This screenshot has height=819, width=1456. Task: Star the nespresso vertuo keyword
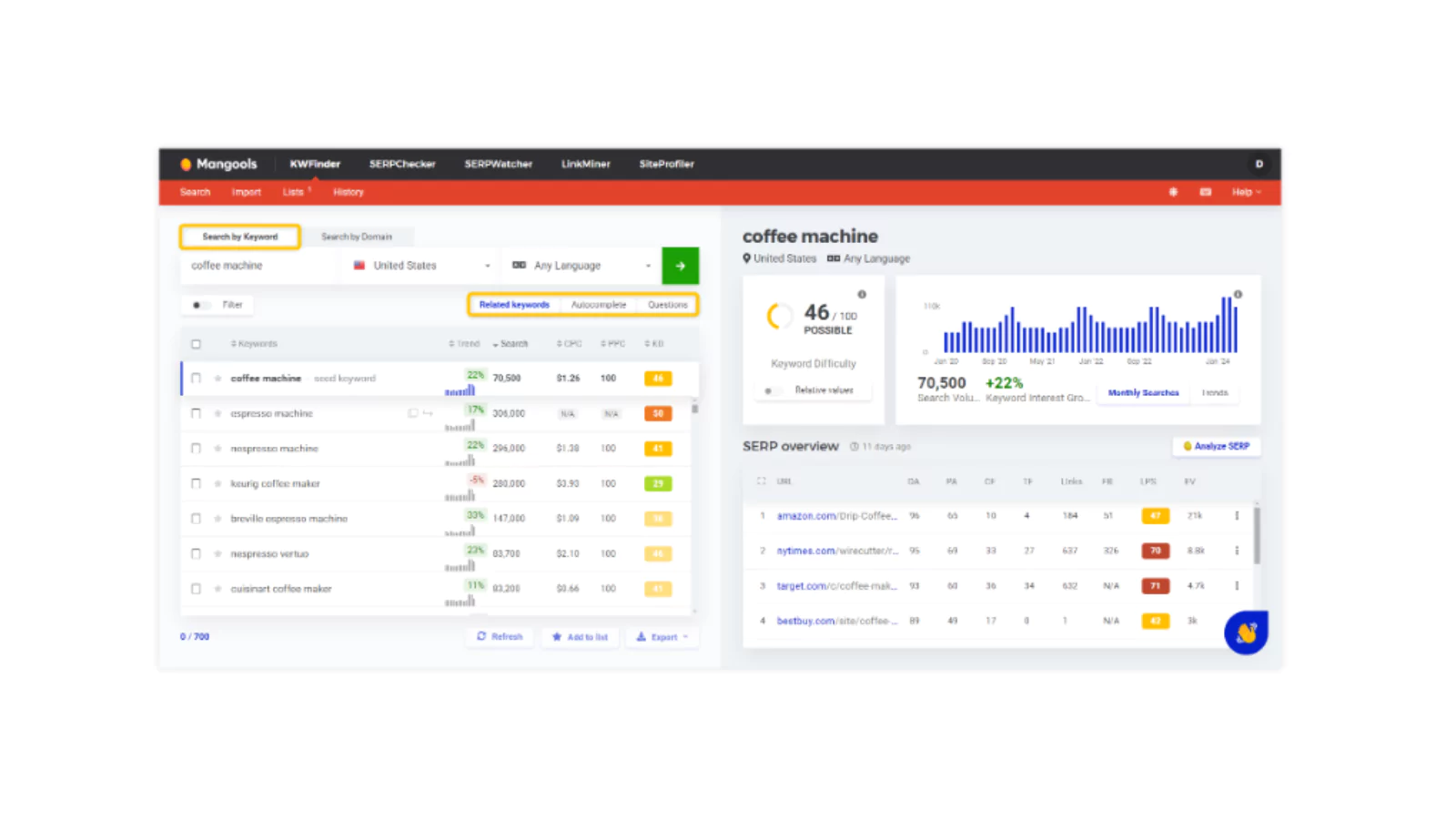217,553
